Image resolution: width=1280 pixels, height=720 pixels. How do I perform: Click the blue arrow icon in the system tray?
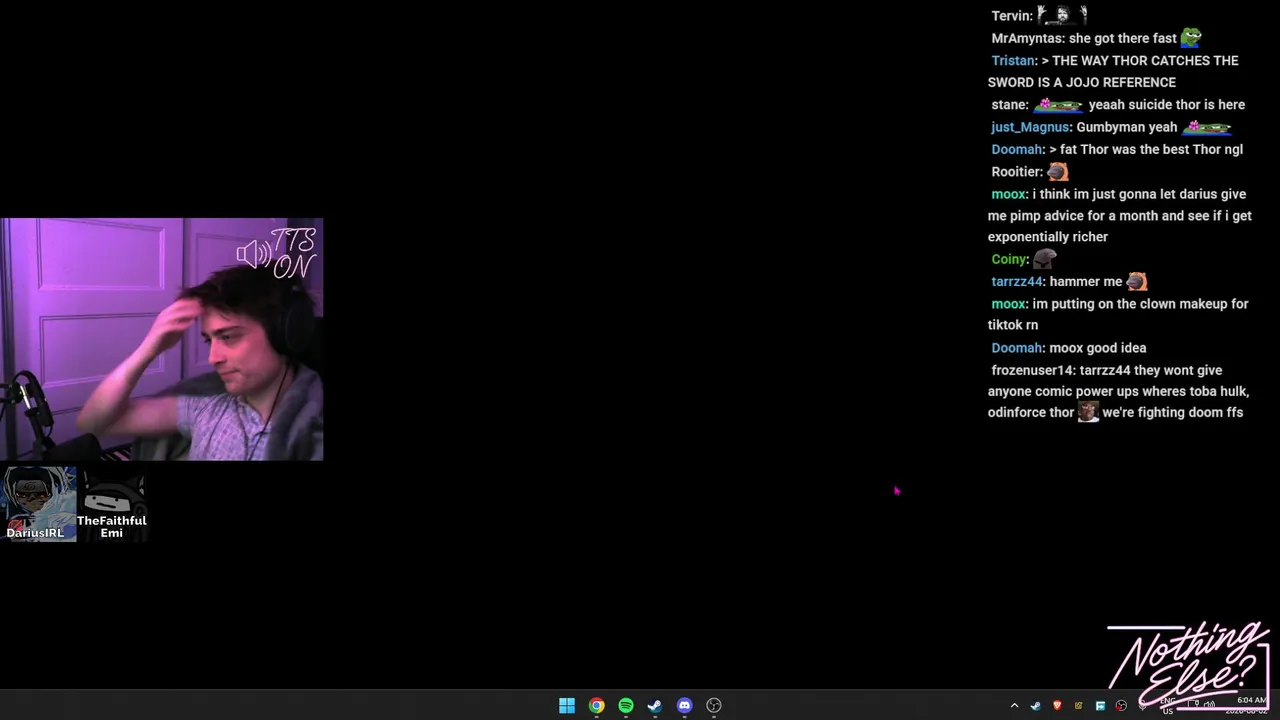coord(1100,705)
